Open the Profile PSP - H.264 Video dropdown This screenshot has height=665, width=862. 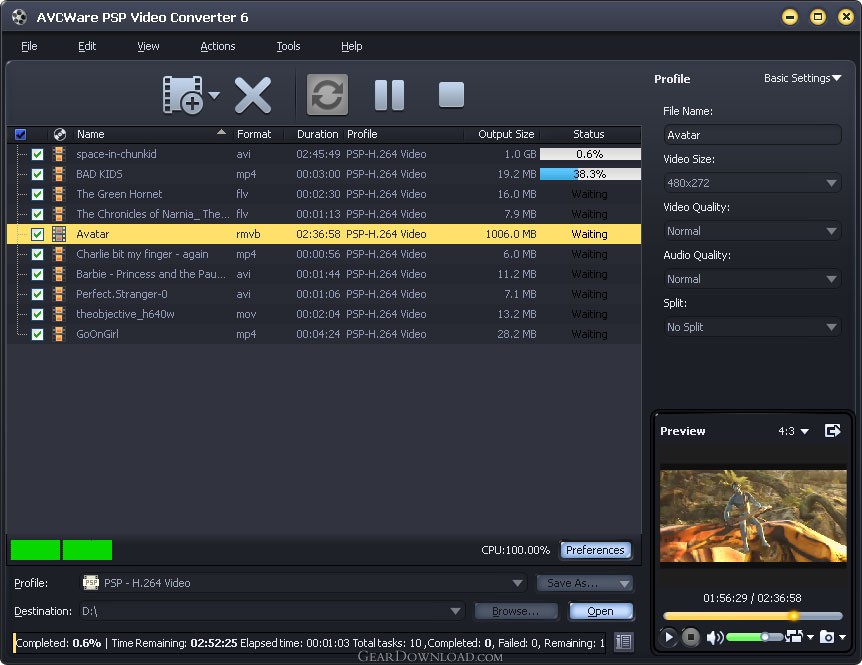coord(303,583)
